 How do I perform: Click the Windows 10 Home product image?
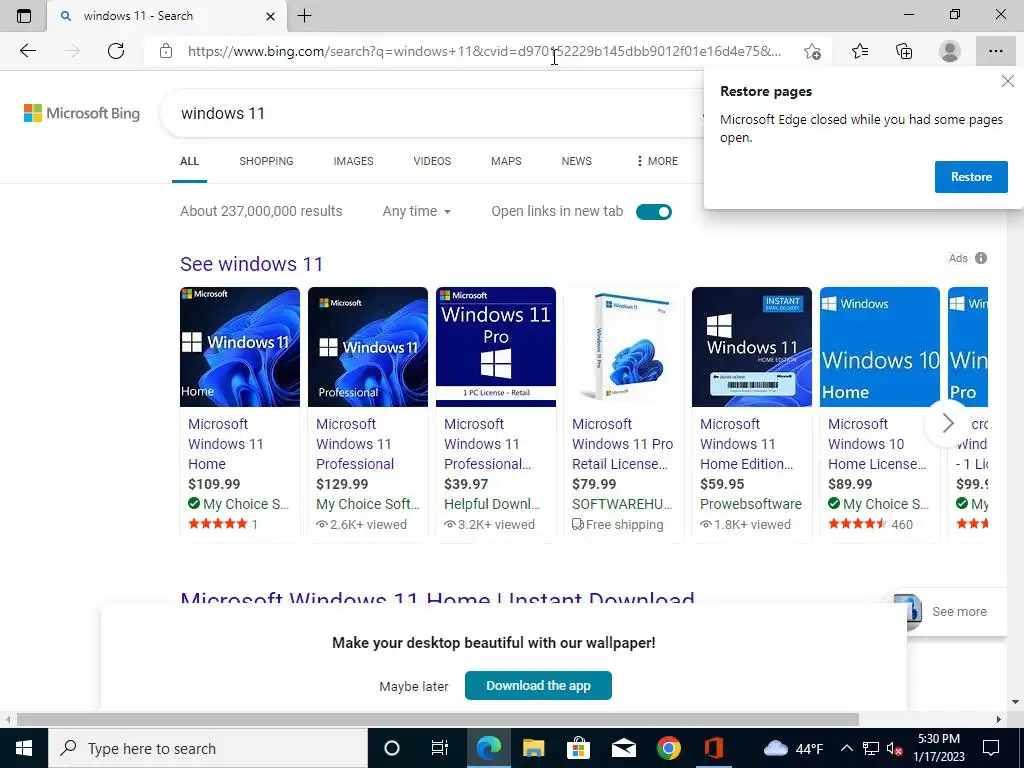coord(880,347)
